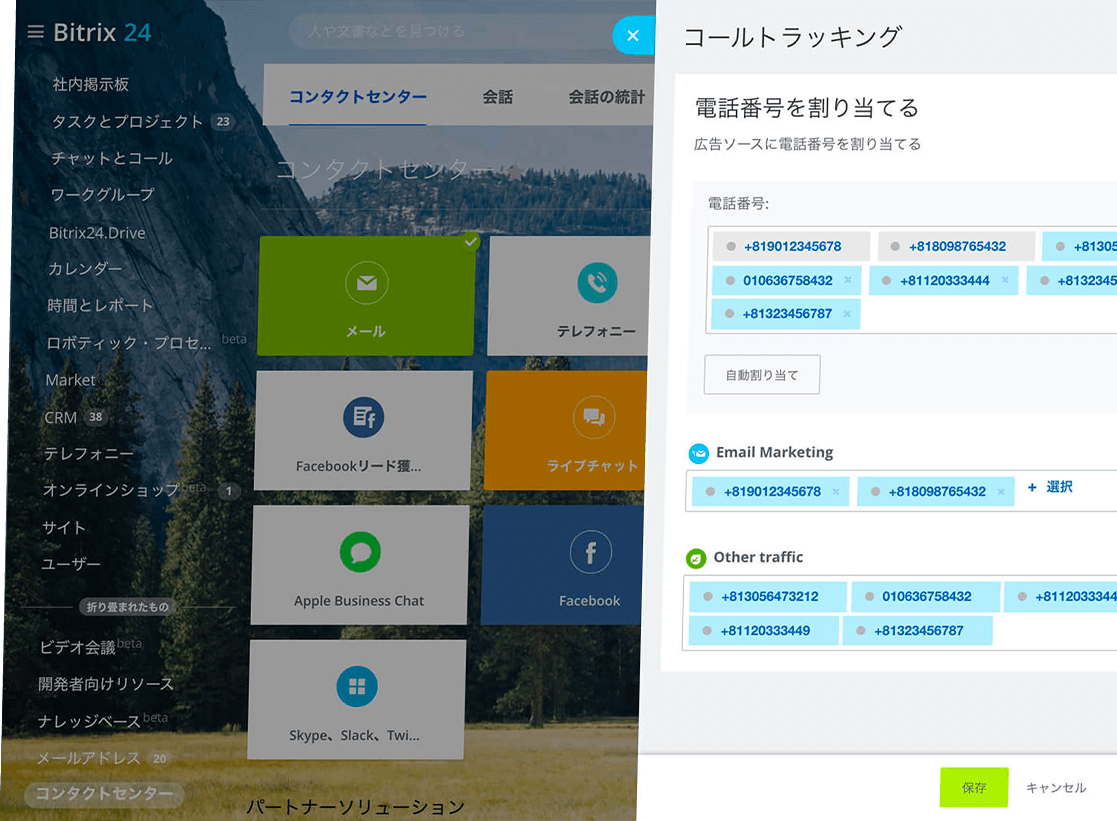Select phone number +819012345678 in the number list
Screen dimensions: 1117x821
point(791,247)
